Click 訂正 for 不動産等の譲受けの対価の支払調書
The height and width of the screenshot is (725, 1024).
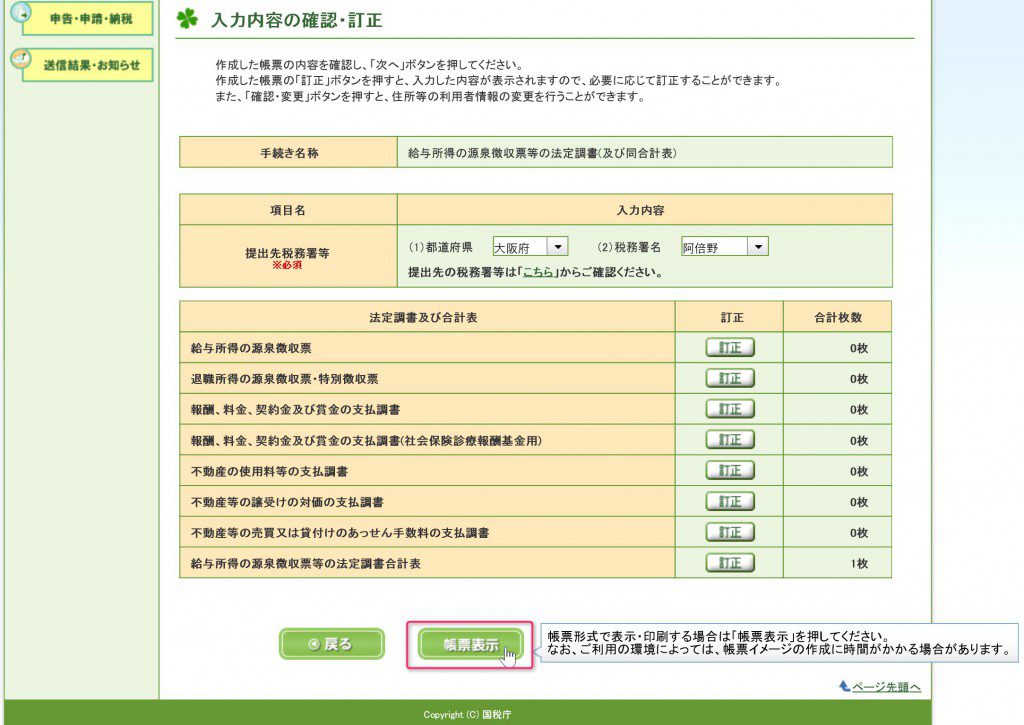coord(730,501)
